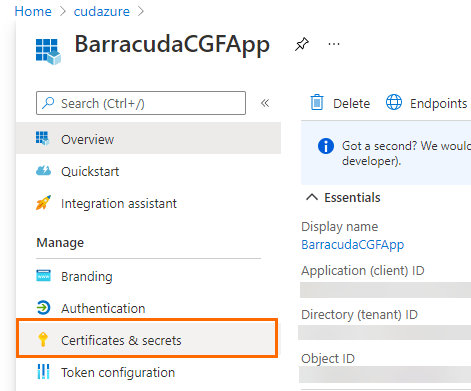Image resolution: width=471 pixels, height=391 pixels.
Task: Click the Object ID label
Action: (x=328, y=359)
